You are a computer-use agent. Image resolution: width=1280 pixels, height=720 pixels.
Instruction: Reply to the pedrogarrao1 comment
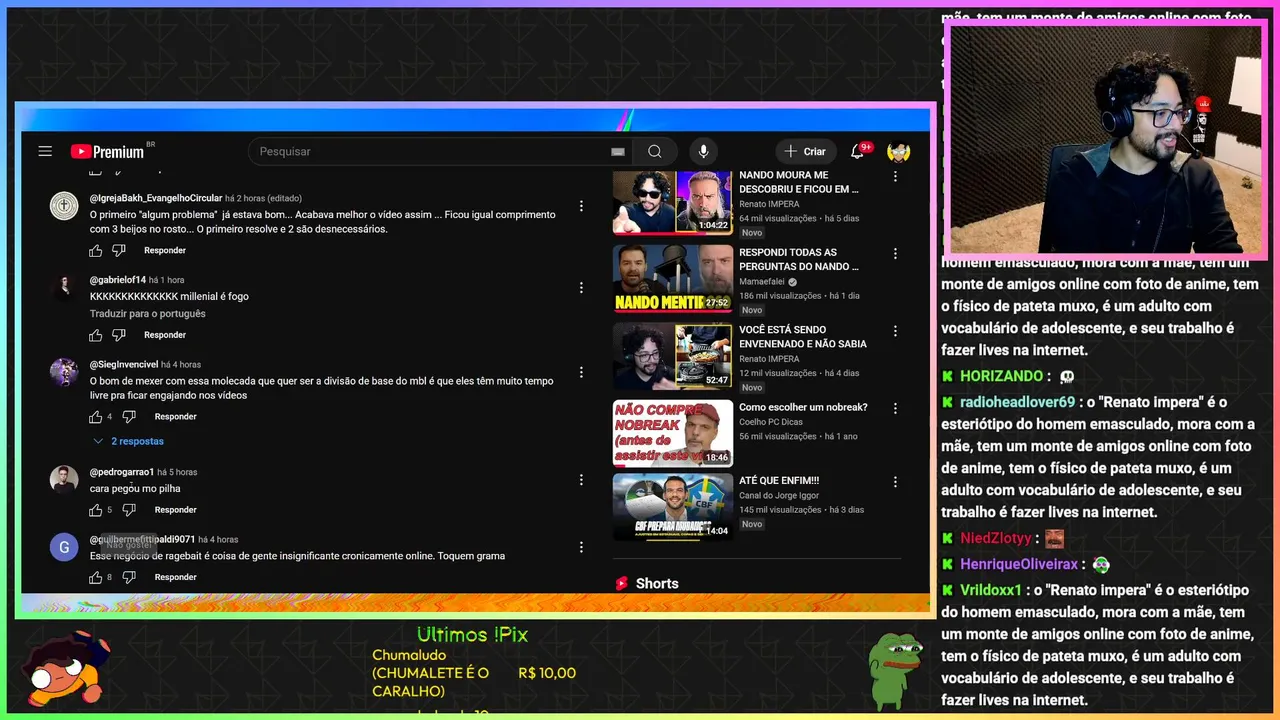pyautogui.click(x=176, y=510)
